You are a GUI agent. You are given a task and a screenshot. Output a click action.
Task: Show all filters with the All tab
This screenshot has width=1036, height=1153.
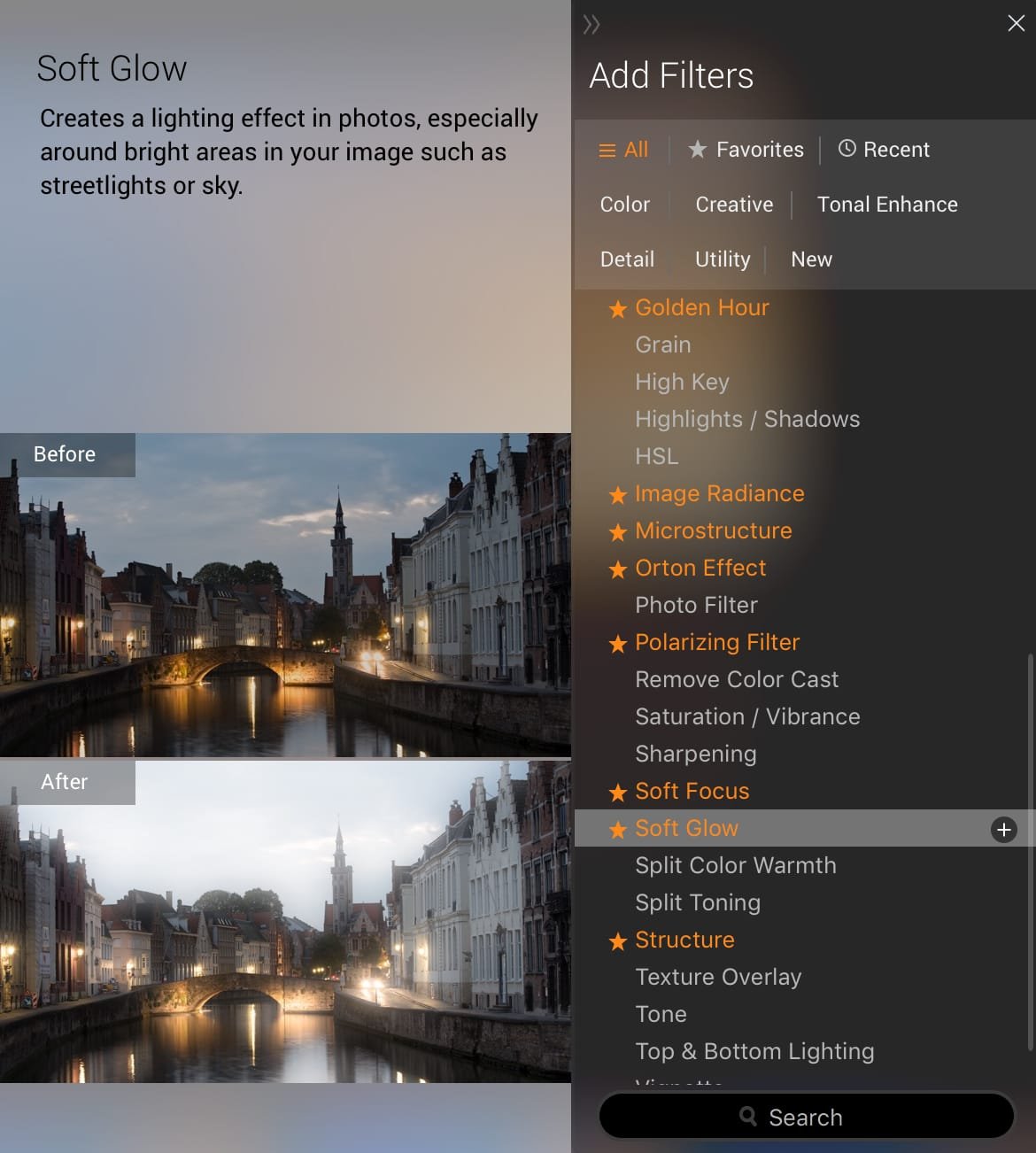point(623,150)
